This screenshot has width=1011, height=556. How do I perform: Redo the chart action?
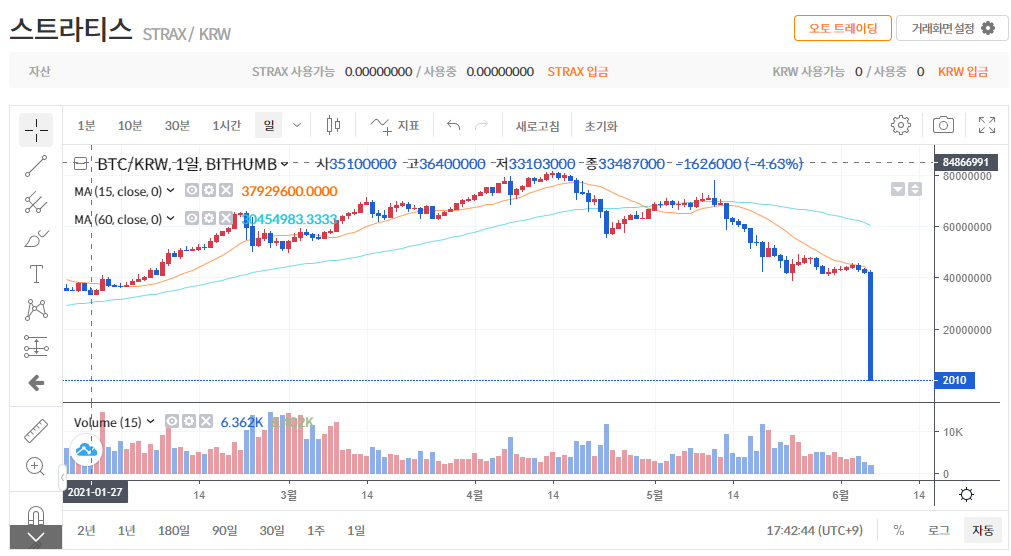pyautogui.click(x=482, y=125)
